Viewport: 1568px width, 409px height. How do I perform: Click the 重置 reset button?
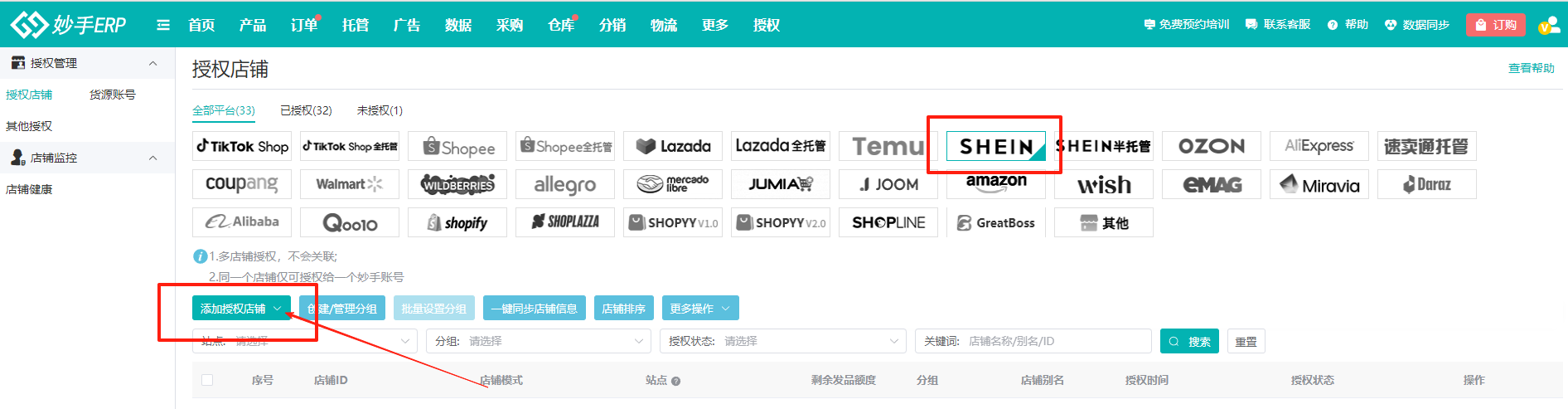click(x=1246, y=341)
